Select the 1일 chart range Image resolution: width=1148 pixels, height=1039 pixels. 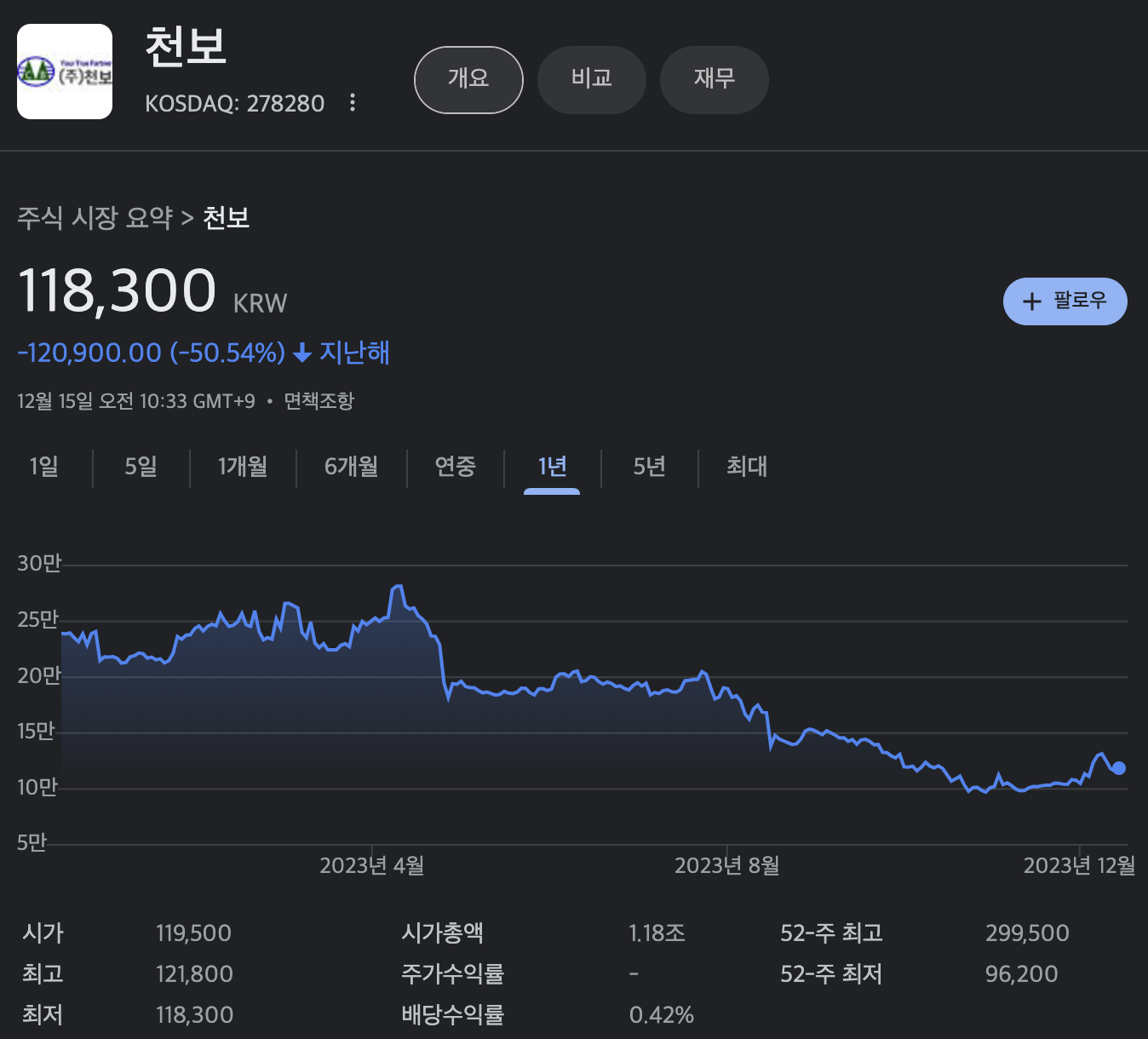(44, 467)
